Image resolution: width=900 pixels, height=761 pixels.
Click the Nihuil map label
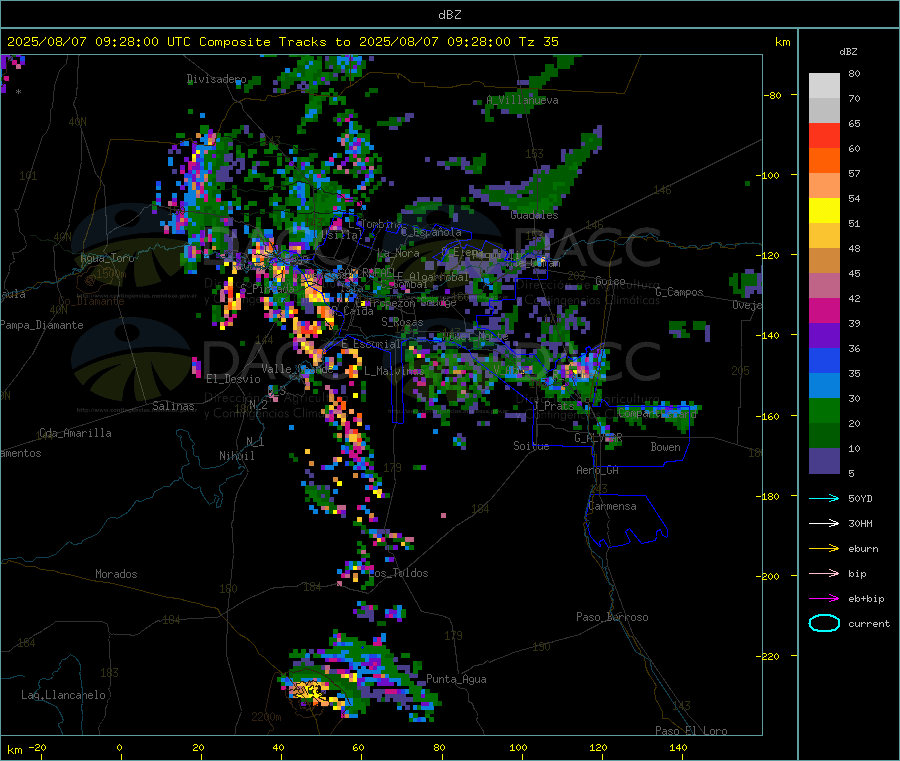pyautogui.click(x=237, y=456)
